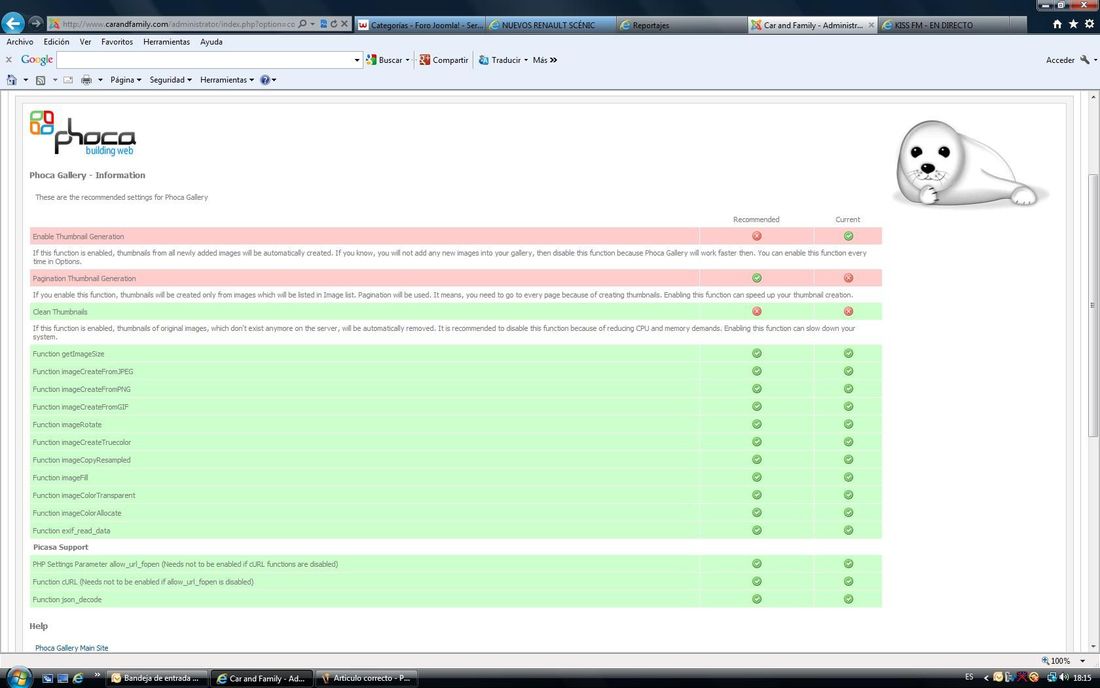Click Clean Thumbnails recommended red icon
This screenshot has height=688, width=1100.
(757, 311)
